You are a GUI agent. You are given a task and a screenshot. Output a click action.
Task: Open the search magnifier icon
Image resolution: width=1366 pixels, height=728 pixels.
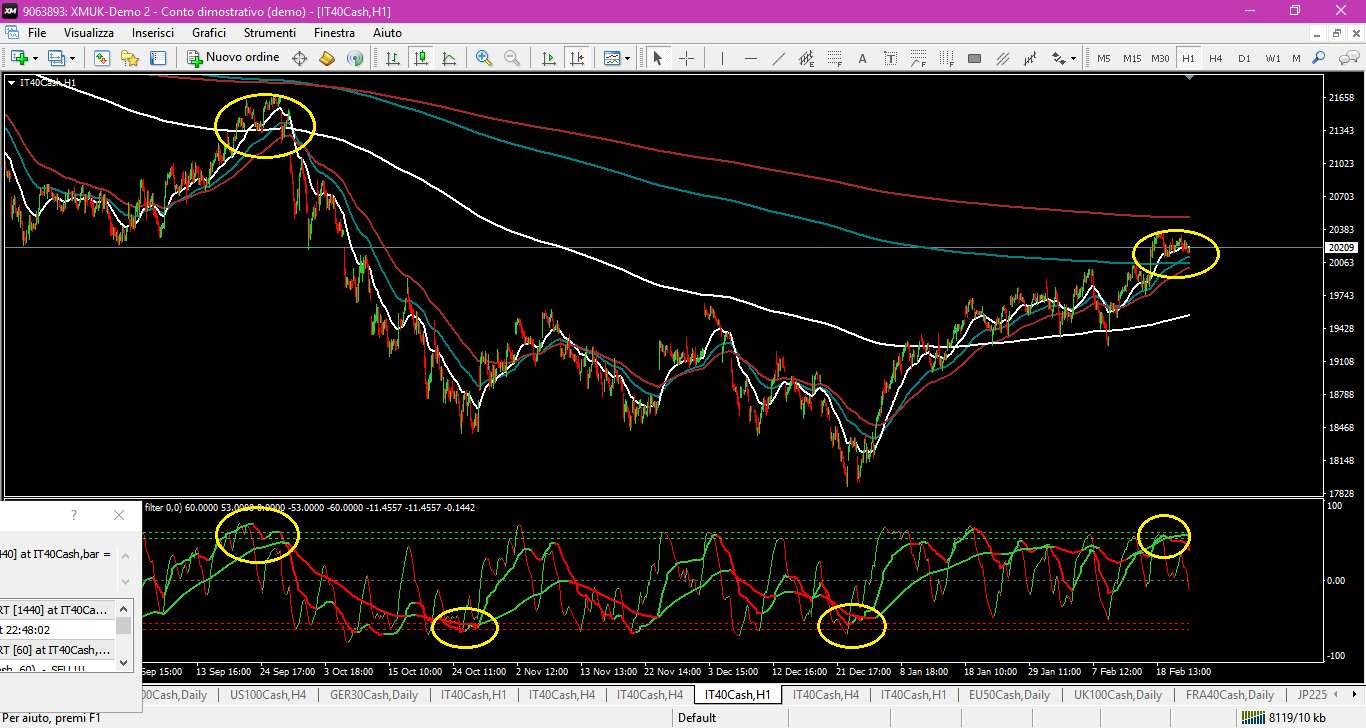point(1319,58)
